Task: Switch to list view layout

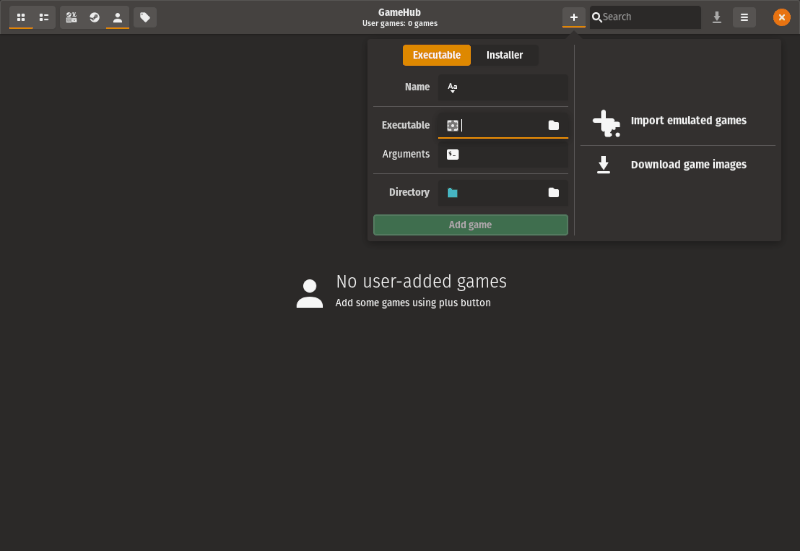Action: 45,17
